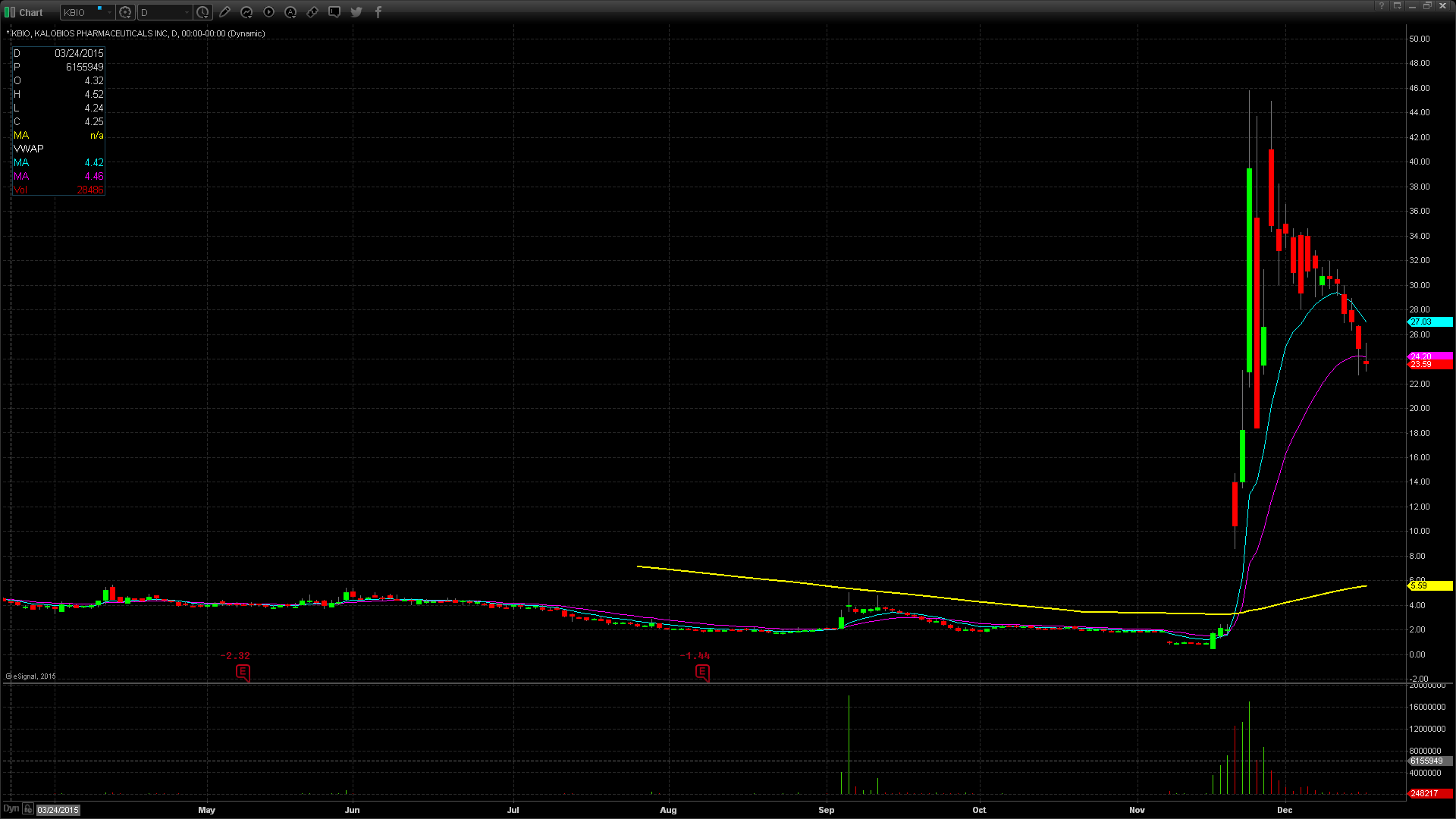Click the Jun label on time axis

[352, 810]
